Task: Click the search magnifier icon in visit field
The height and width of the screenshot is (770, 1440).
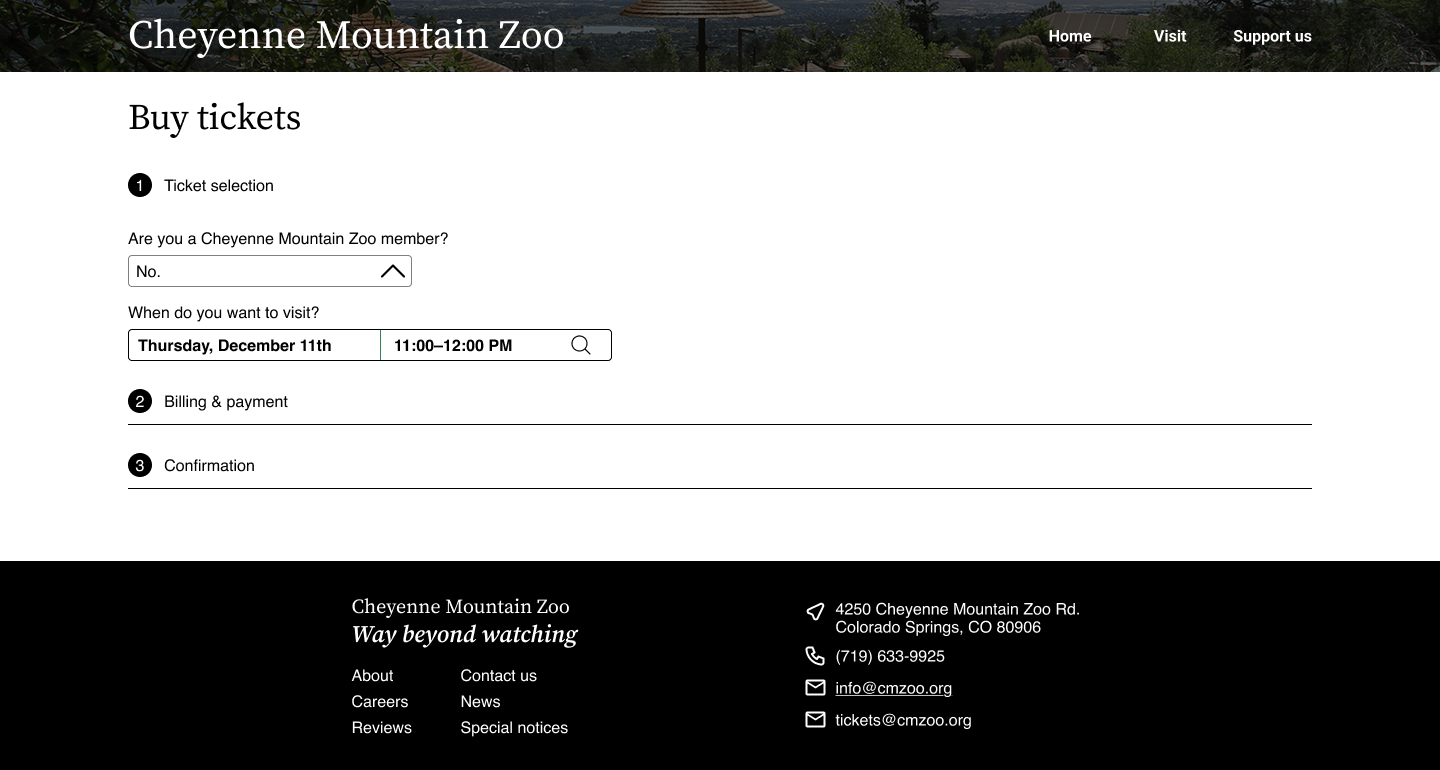Action: click(x=581, y=345)
